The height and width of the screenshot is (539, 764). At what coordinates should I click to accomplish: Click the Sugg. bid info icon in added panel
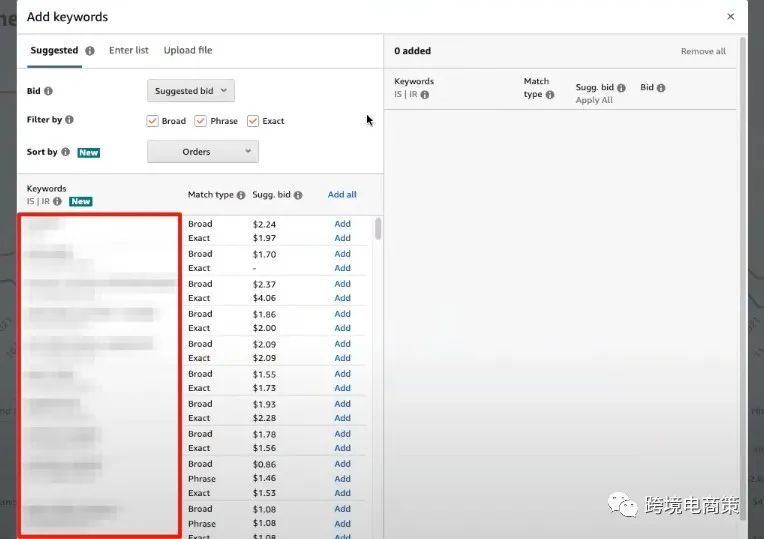(621, 88)
